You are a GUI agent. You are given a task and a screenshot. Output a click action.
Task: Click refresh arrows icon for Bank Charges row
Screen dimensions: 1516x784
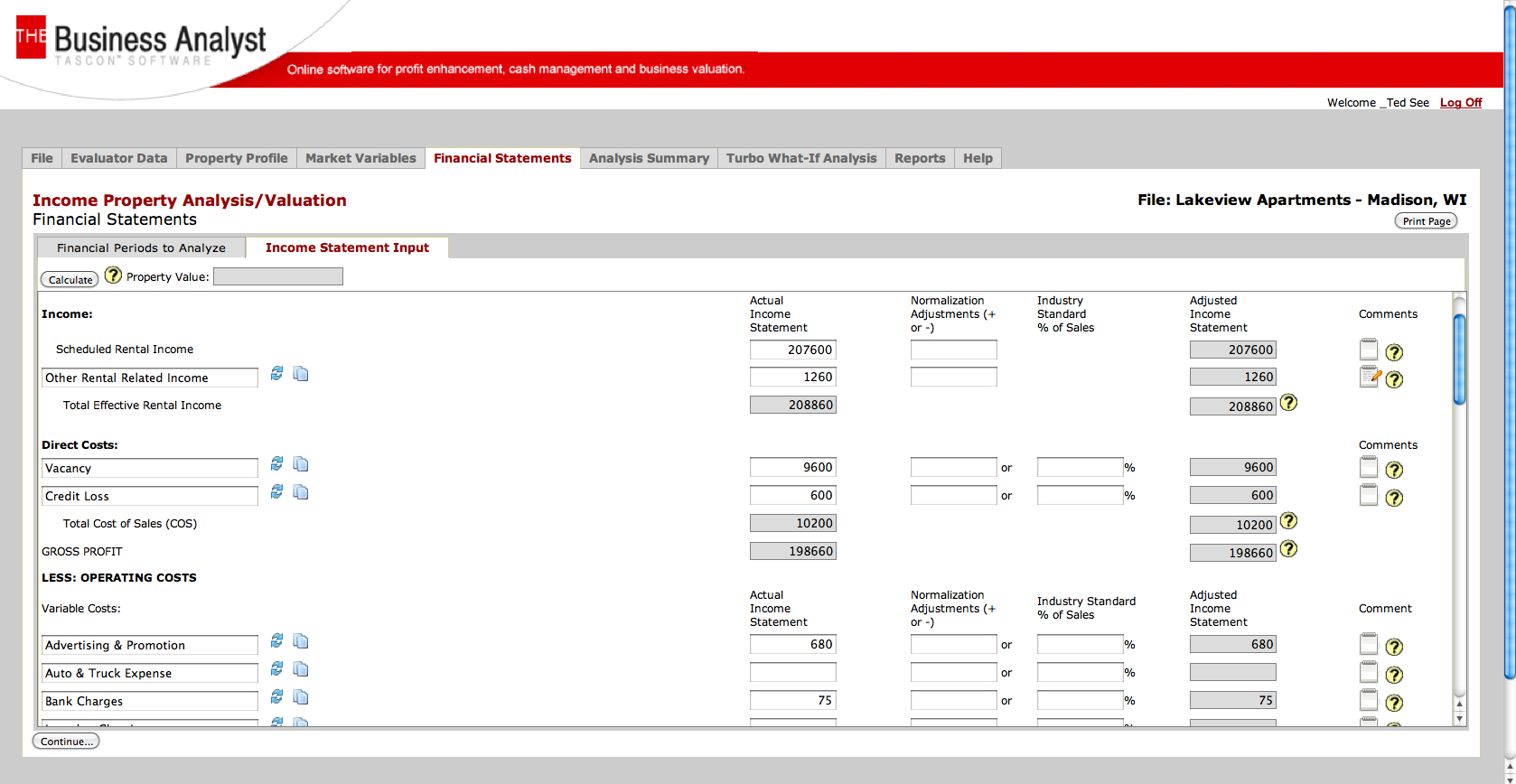pyautogui.click(x=276, y=696)
